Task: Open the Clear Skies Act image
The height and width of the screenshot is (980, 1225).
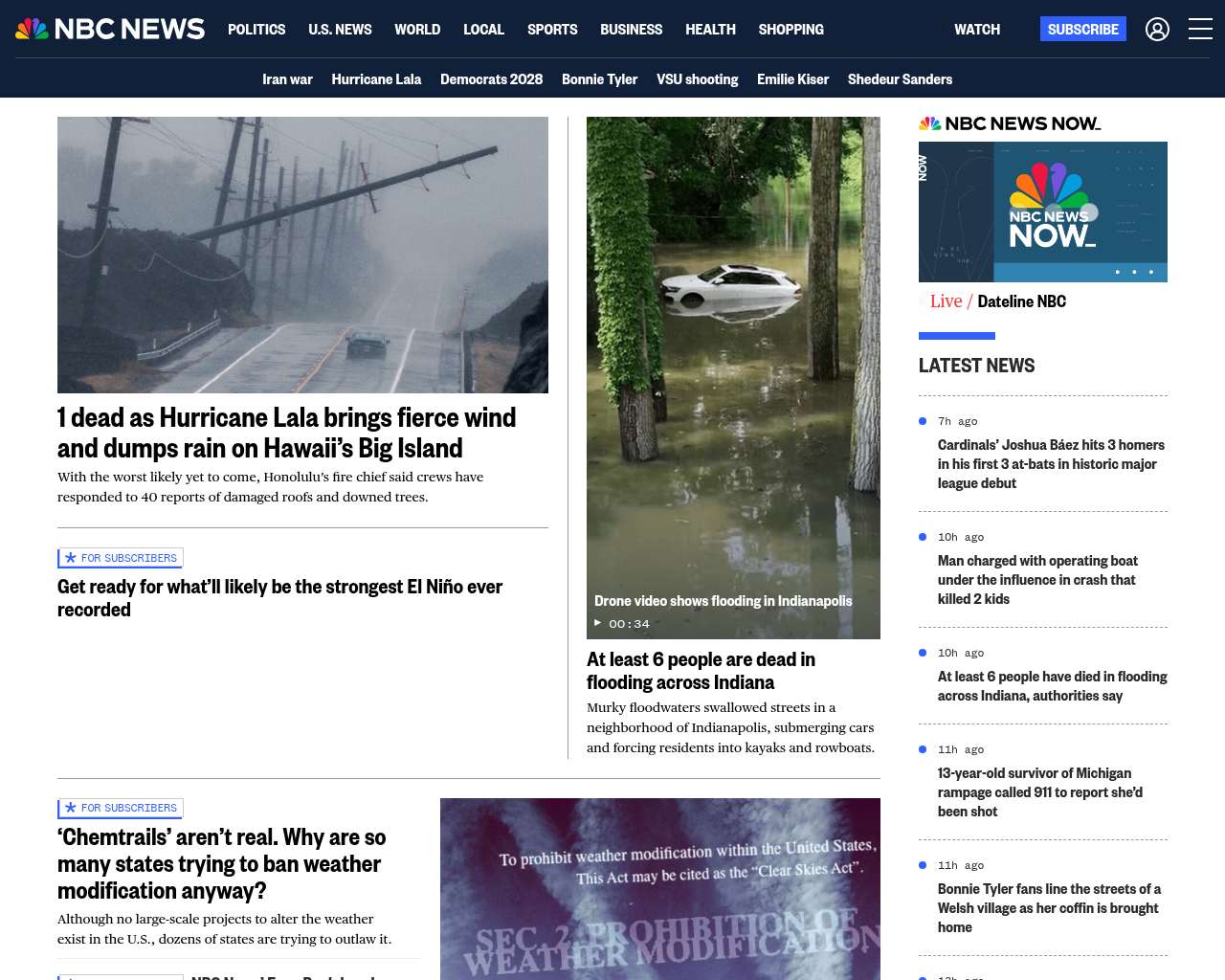Action: pos(660,889)
